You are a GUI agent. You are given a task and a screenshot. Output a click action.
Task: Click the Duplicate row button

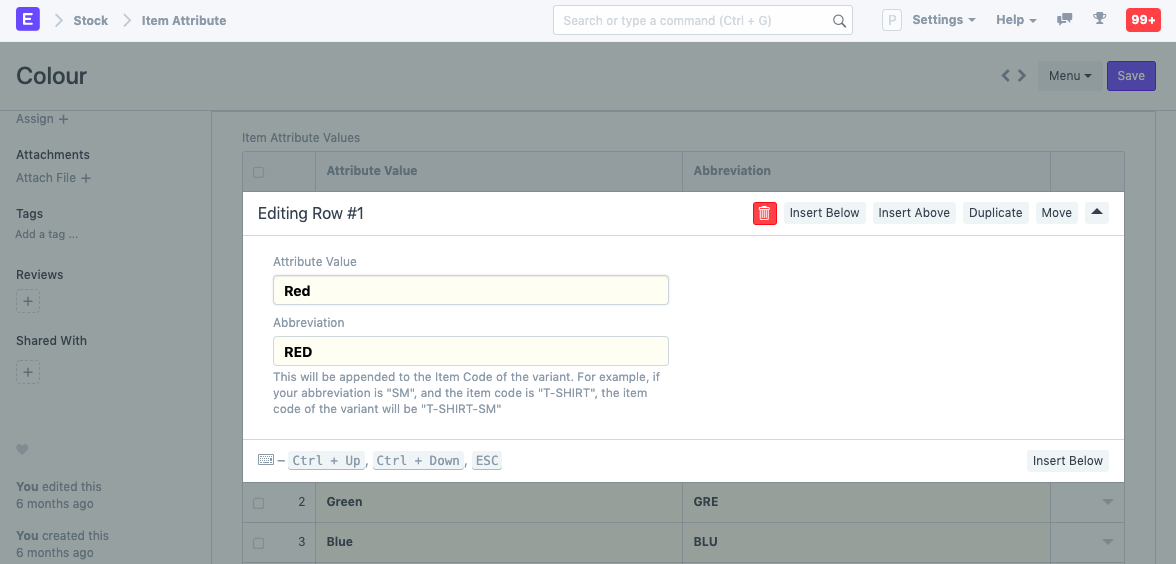click(995, 213)
